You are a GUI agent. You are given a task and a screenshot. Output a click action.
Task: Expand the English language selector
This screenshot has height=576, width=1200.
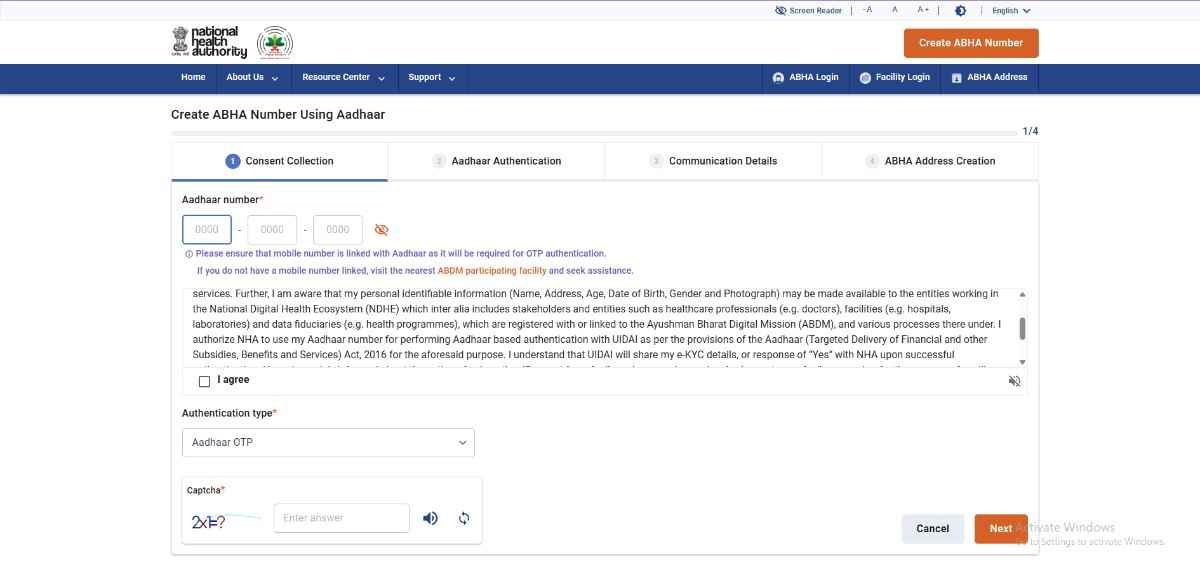[x=1010, y=11]
